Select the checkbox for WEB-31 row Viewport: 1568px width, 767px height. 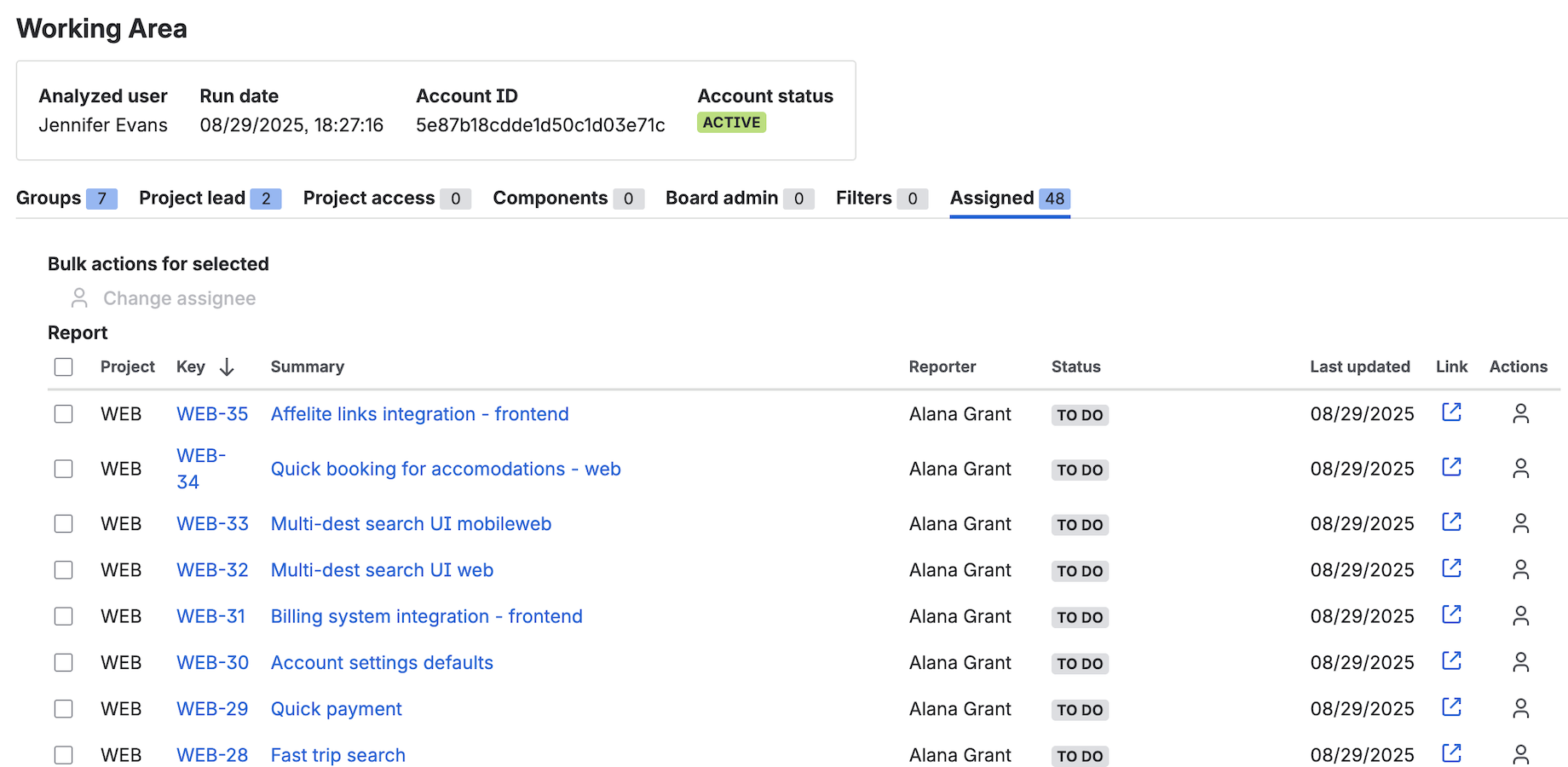pos(64,616)
